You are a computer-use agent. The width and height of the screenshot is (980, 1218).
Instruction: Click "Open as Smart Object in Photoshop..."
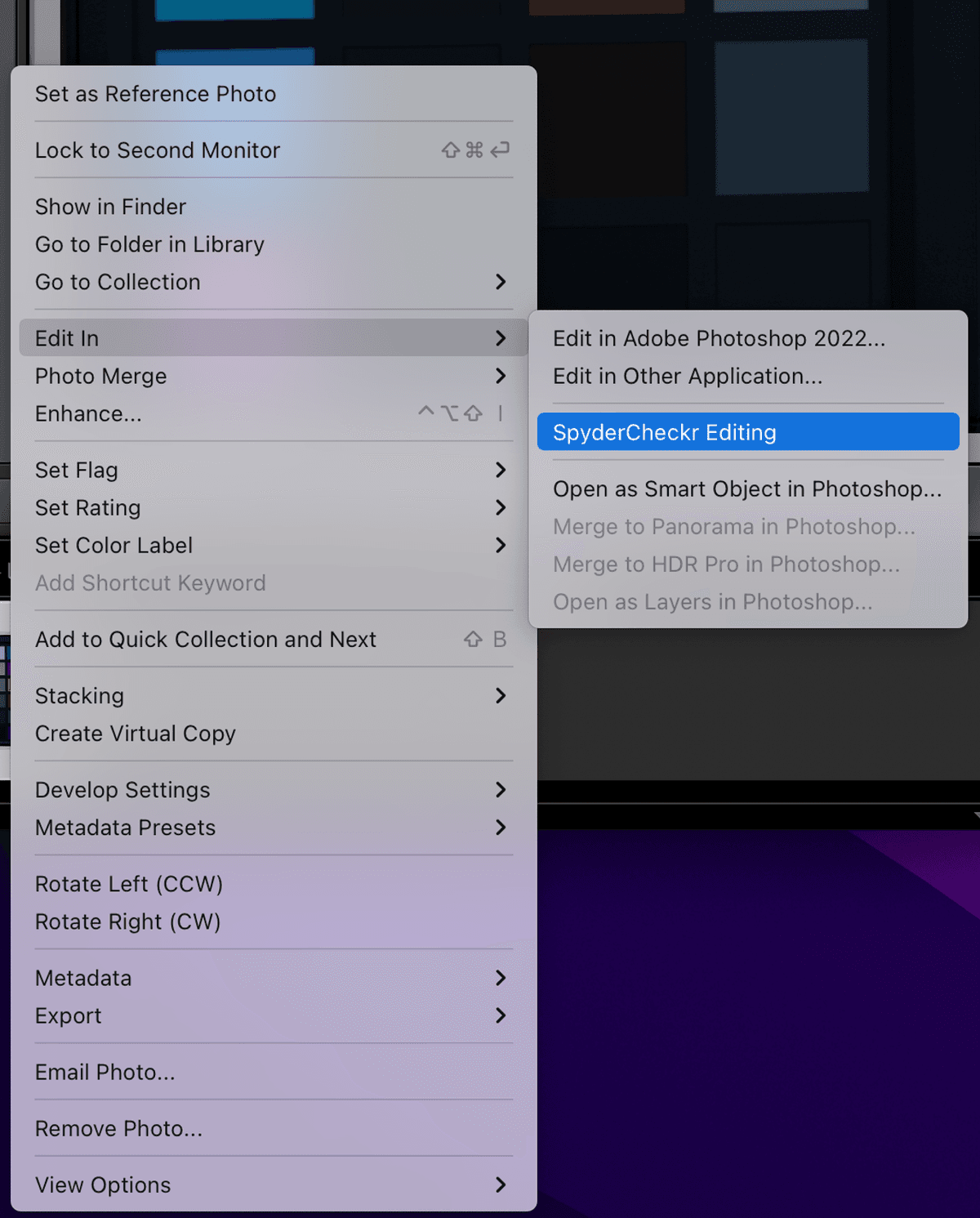(x=746, y=489)
